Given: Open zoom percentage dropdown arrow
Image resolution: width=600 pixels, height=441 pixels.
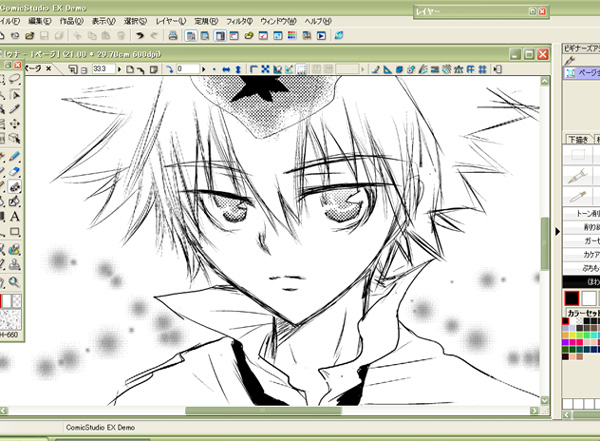Looking at the screenshot, I should pos(119,69).
